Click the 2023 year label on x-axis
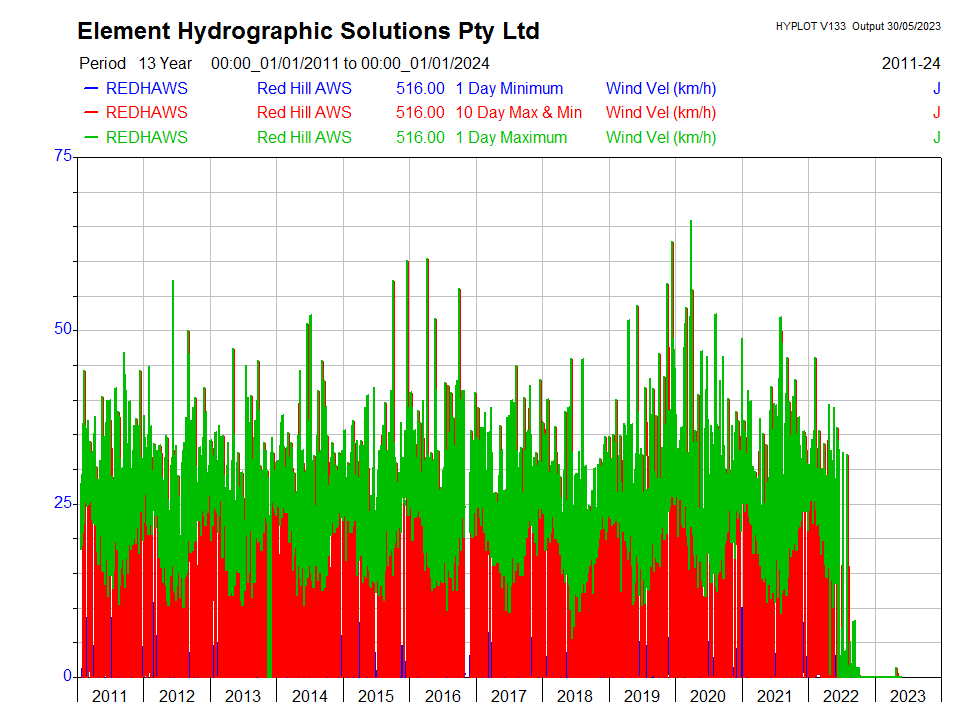 coord(907,696)
